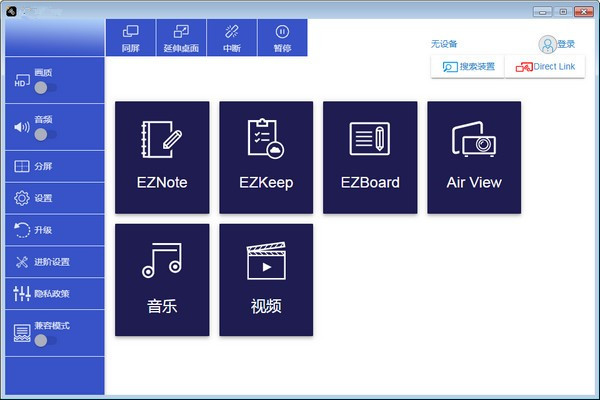
Task: Click the 同屏 mirror screen icon
Action: pos(130,38)
